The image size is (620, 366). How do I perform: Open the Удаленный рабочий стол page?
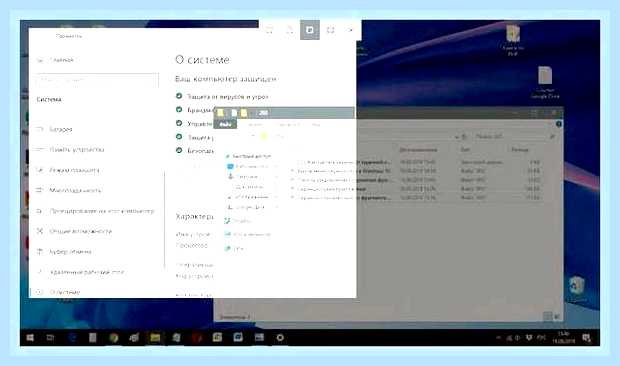point(87,272)
